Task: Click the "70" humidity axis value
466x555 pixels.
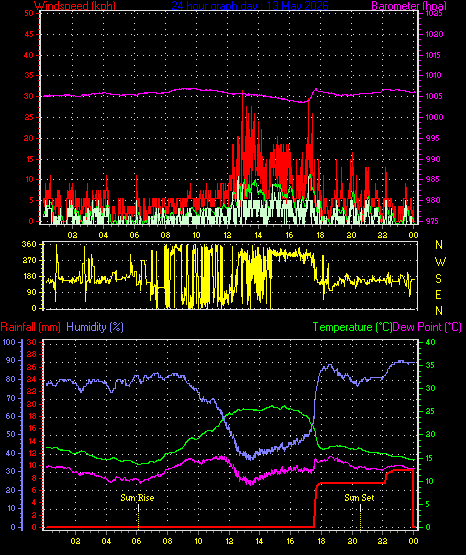Action: (11, 398)
